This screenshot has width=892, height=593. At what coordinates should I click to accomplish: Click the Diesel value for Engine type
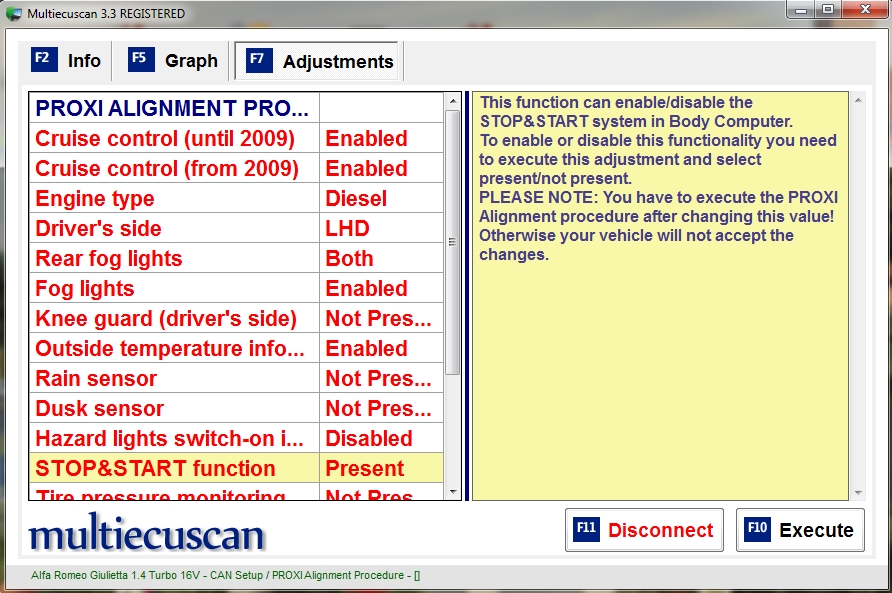[381, 198]
